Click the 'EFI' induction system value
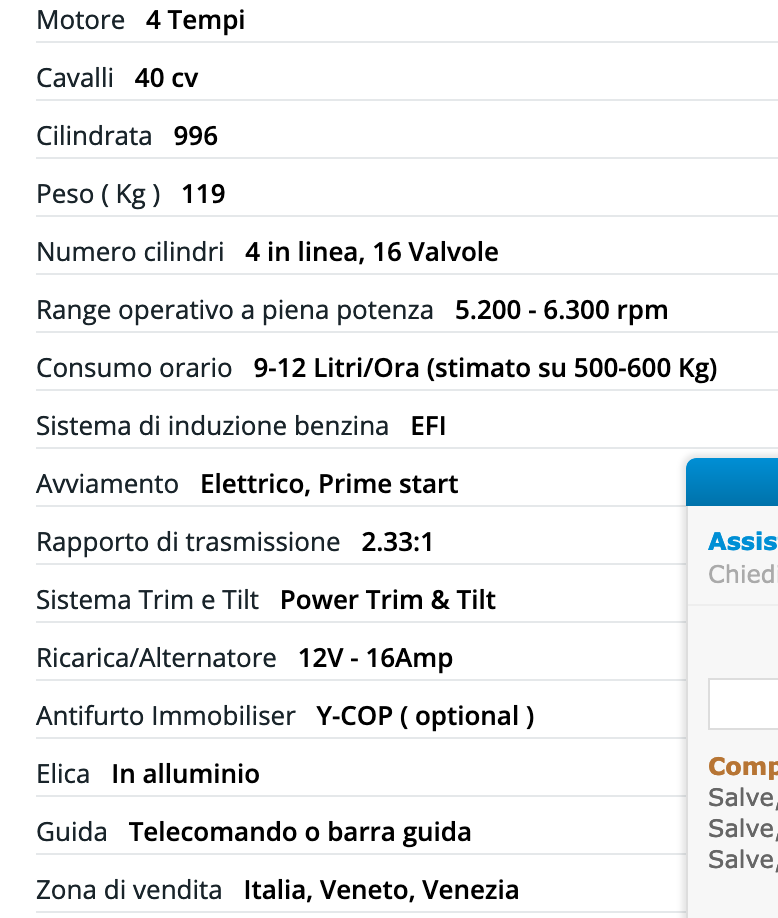This screenshot has width=778, height=918. 428,426
